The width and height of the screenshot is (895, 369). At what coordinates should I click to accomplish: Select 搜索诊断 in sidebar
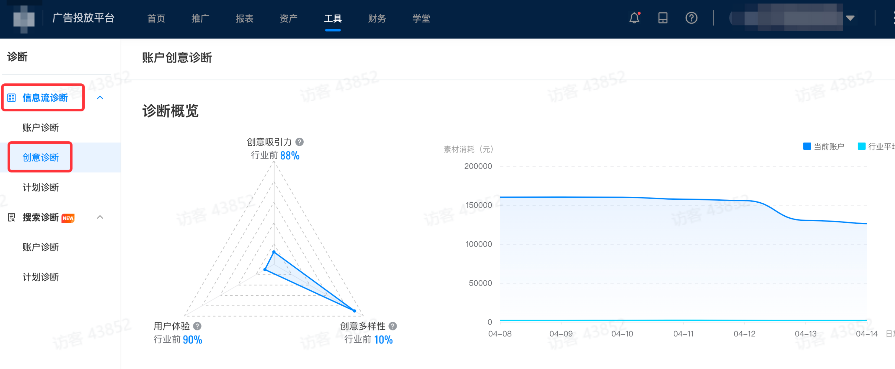41,217
